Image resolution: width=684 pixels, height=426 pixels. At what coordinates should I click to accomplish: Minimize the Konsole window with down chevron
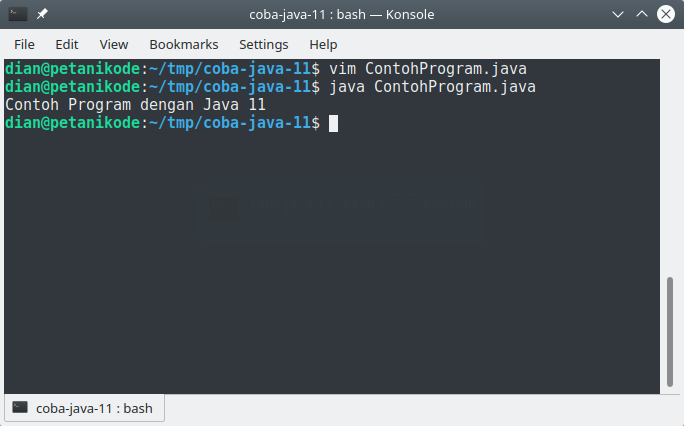point(618,14)
